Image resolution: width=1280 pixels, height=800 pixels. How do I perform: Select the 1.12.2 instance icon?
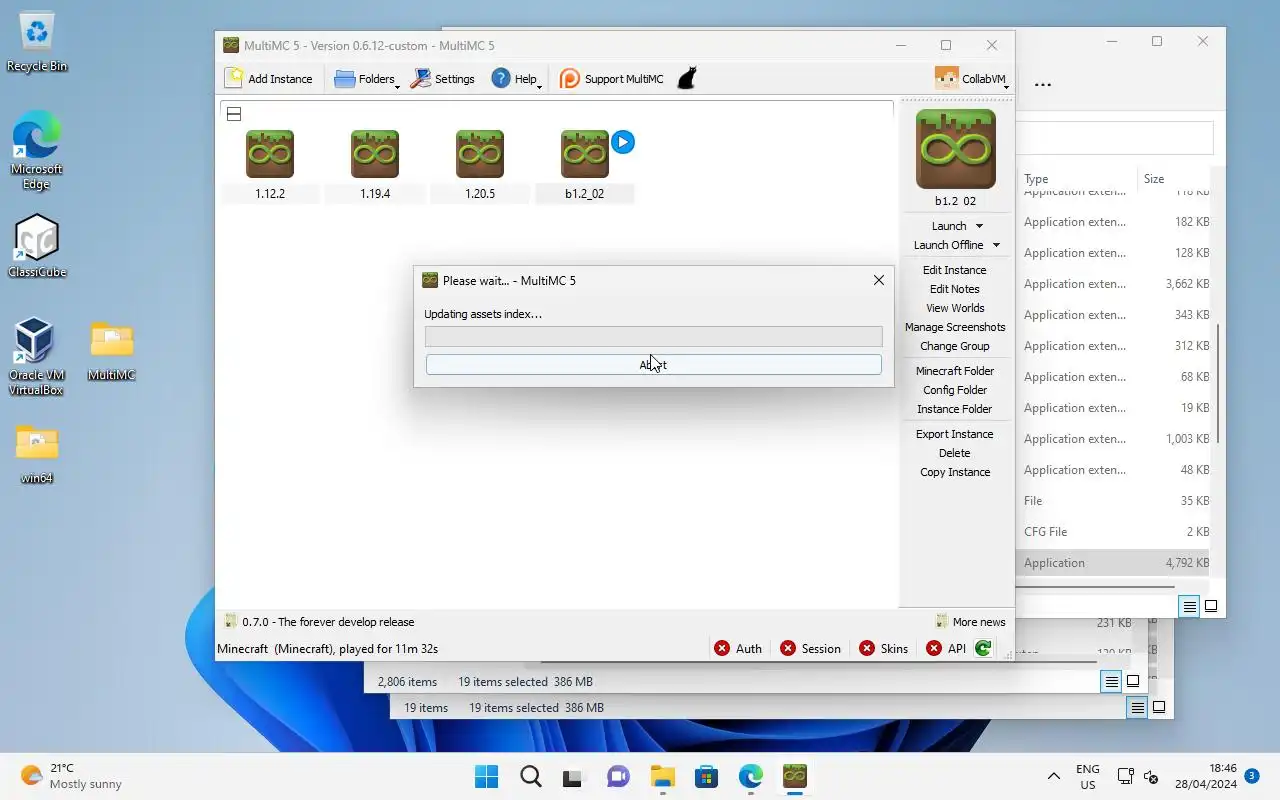(x=270, y=154)
